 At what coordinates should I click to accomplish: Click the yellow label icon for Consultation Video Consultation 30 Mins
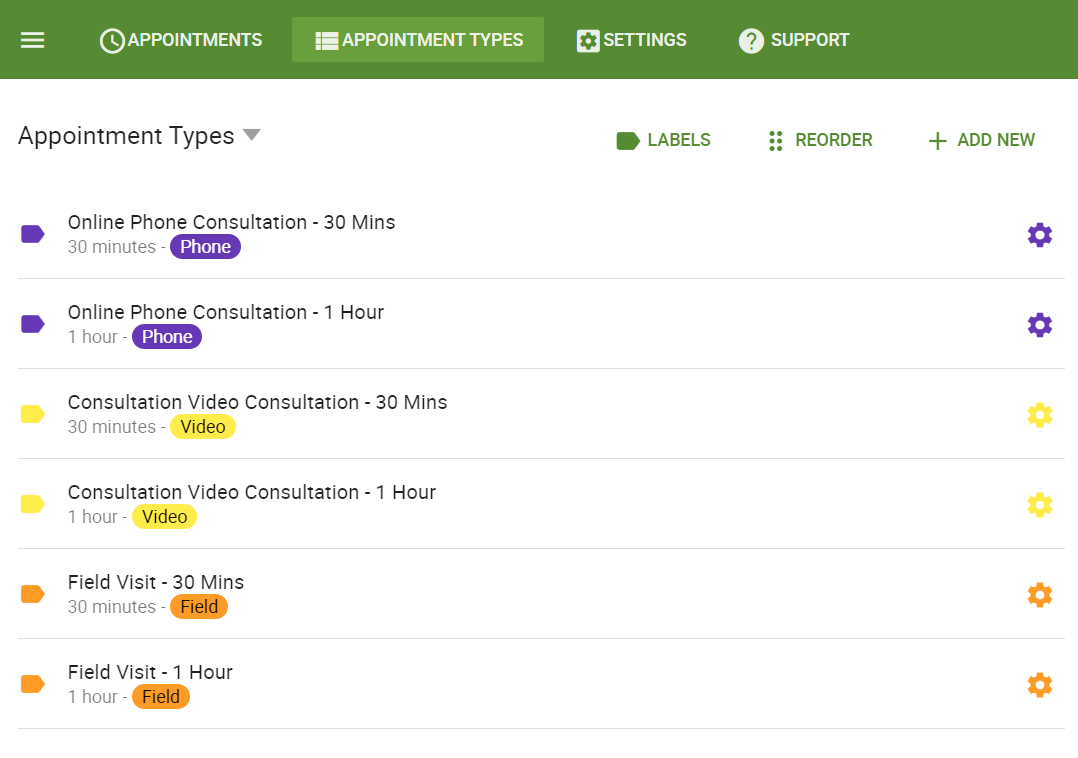32,414
